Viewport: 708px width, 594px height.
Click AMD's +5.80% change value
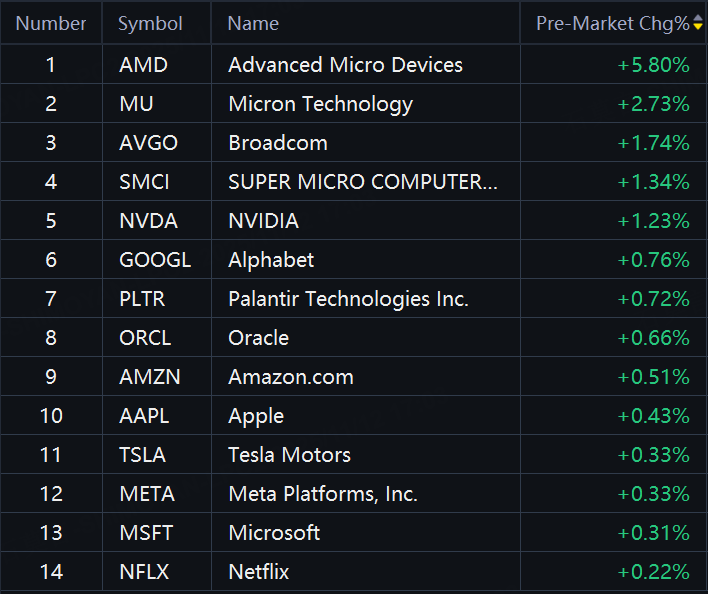tap(654, 65)
